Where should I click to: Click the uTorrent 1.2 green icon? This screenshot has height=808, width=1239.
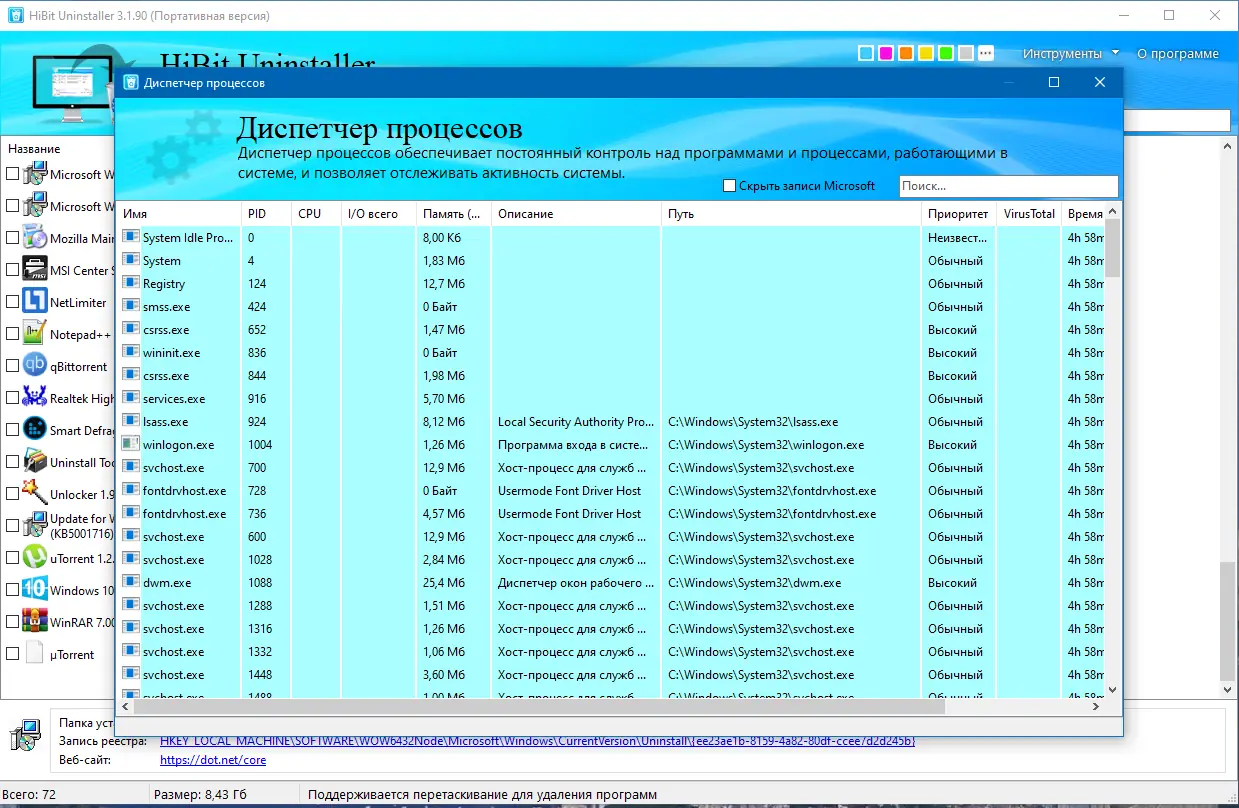(x=35, y=557)
